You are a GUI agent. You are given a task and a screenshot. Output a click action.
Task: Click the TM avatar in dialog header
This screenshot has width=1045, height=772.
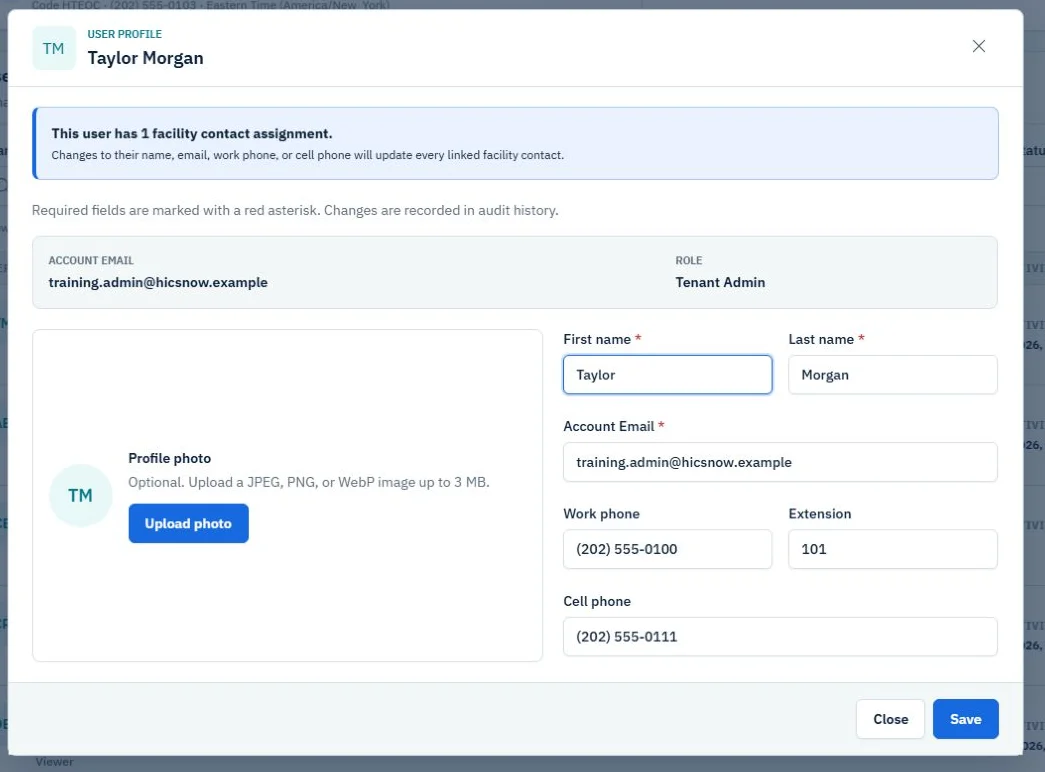pyautogui.click(x=54, y=48)
